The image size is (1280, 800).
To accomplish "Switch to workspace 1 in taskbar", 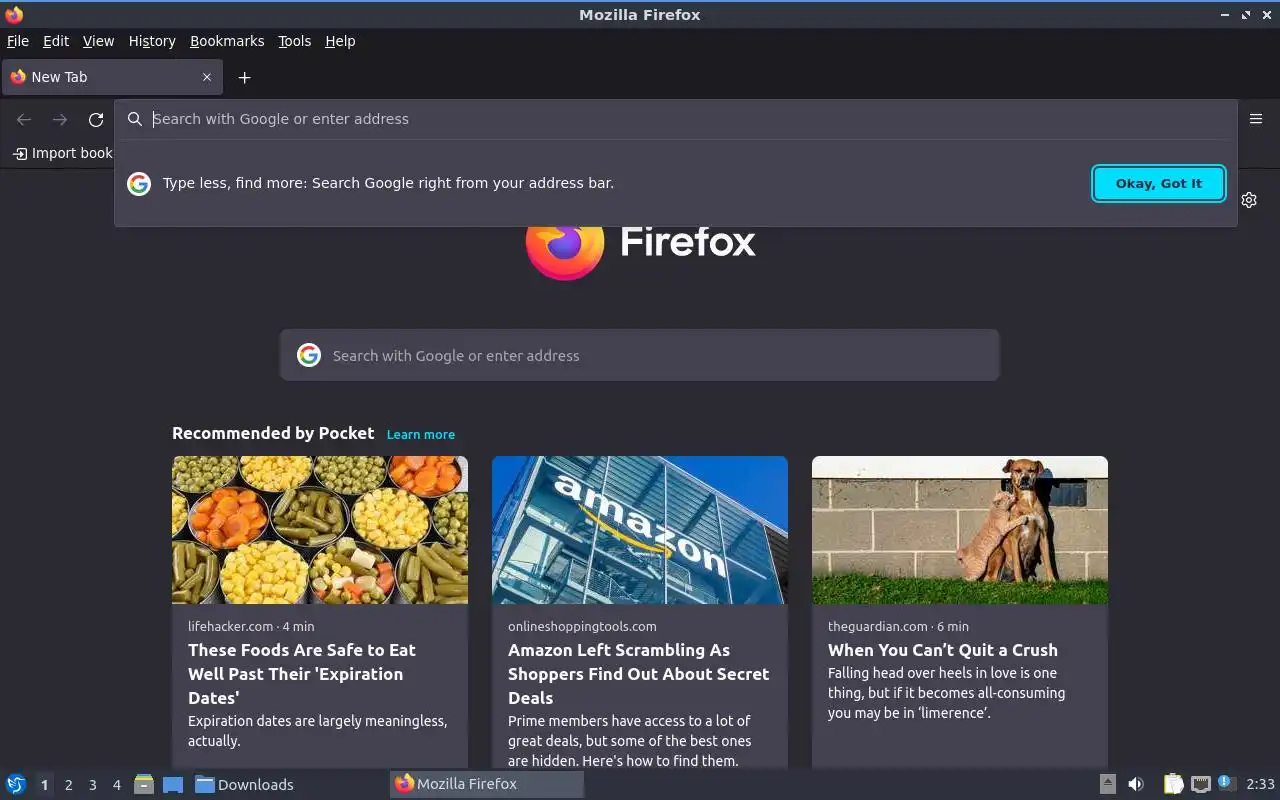I will point(44,785).
